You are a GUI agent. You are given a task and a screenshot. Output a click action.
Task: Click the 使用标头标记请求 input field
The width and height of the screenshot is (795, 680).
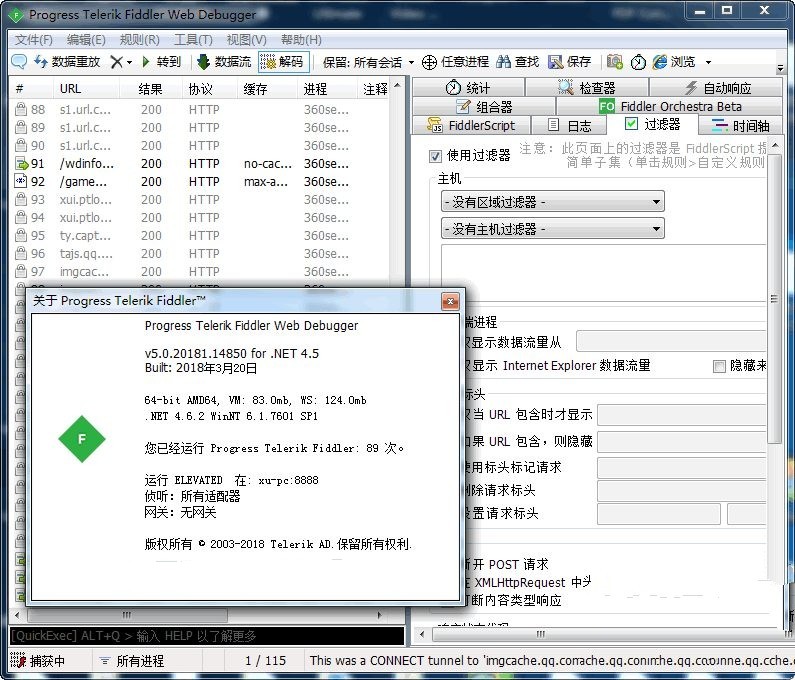point(681,468)
